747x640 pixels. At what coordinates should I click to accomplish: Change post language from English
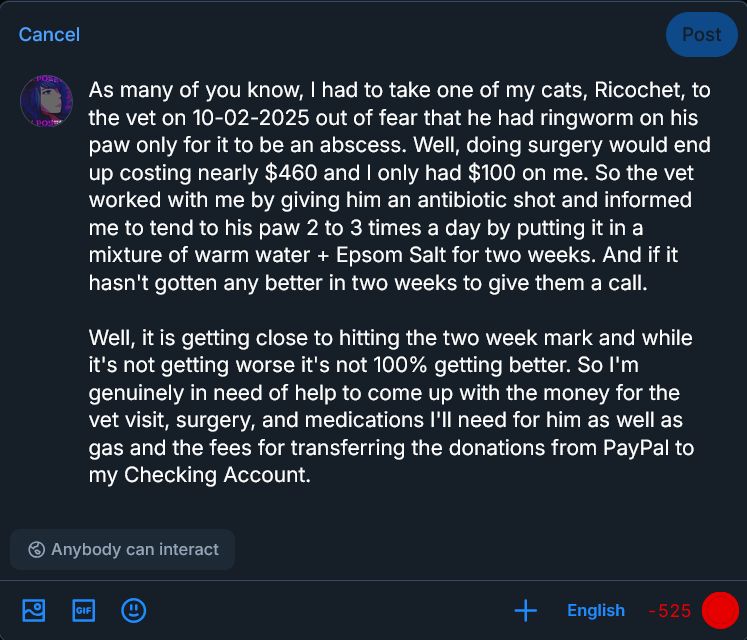point(596,610)
